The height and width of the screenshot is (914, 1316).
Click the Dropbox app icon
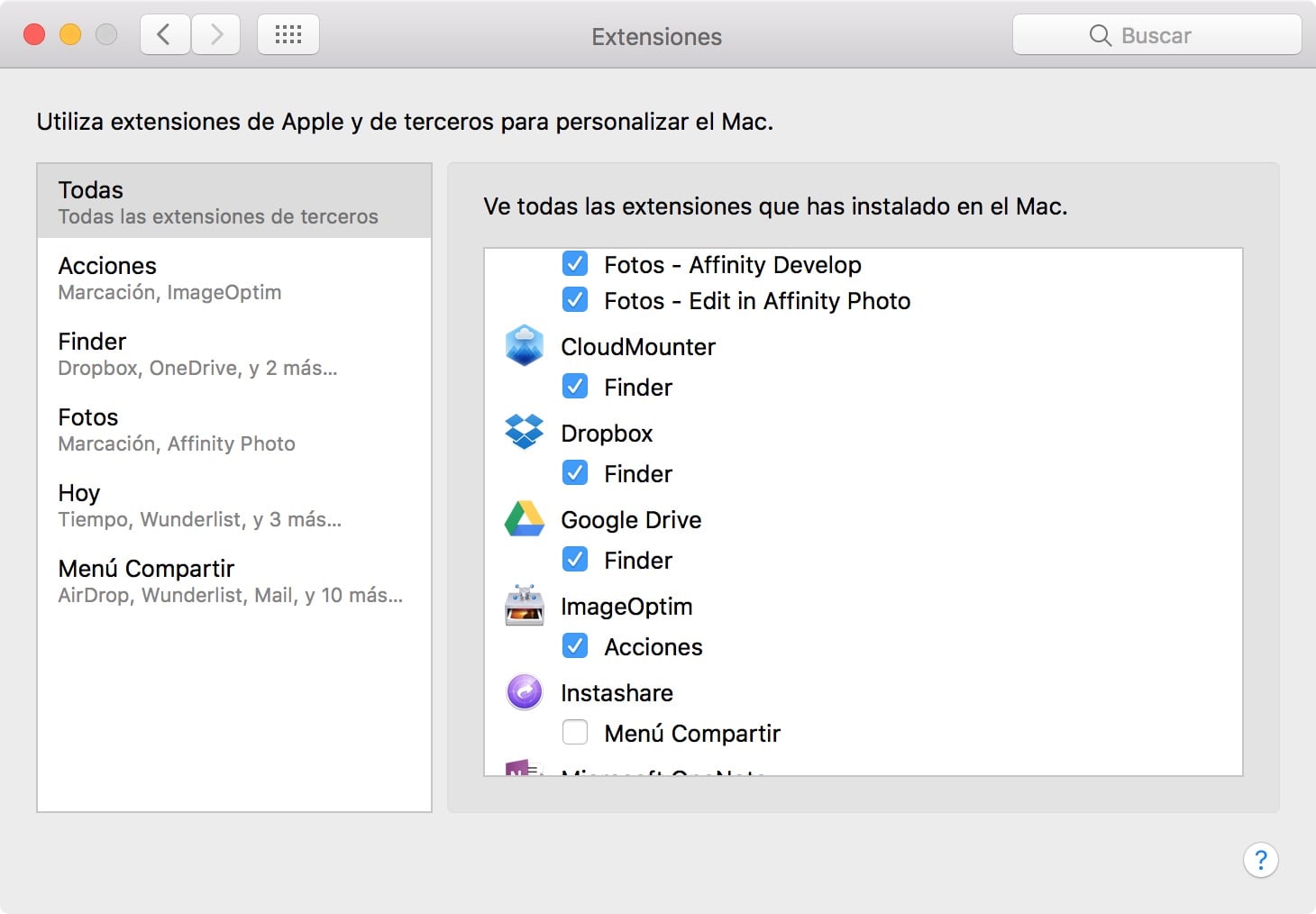coord(524,432)
